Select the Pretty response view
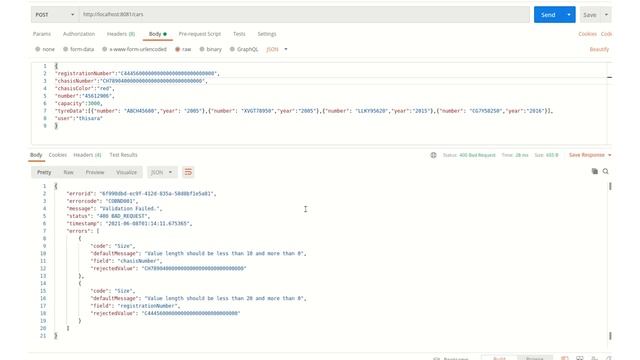 [x=44, y=172]
